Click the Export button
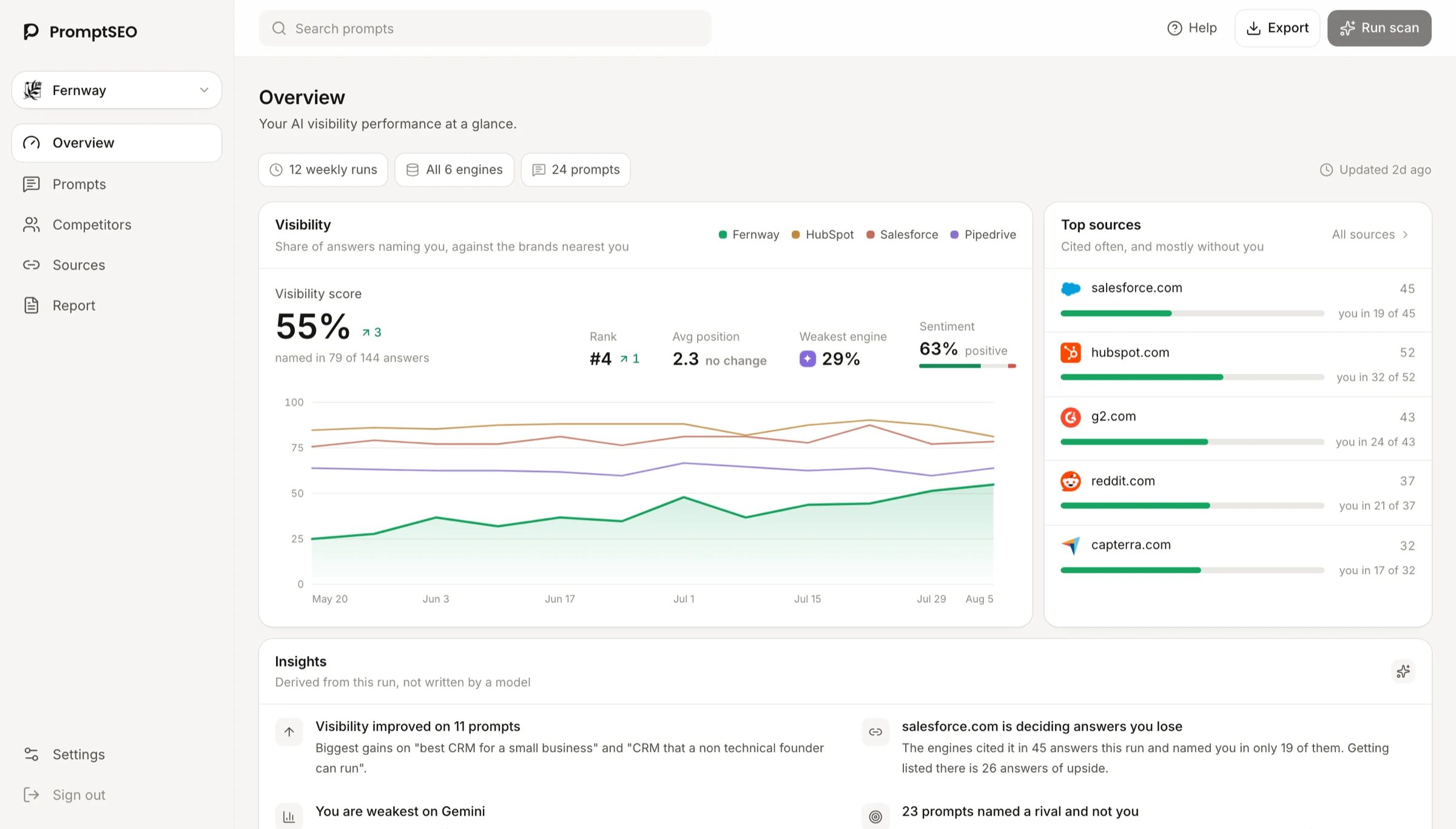Viewport: 1456px width, 829px height. (x=1277, y=28)
